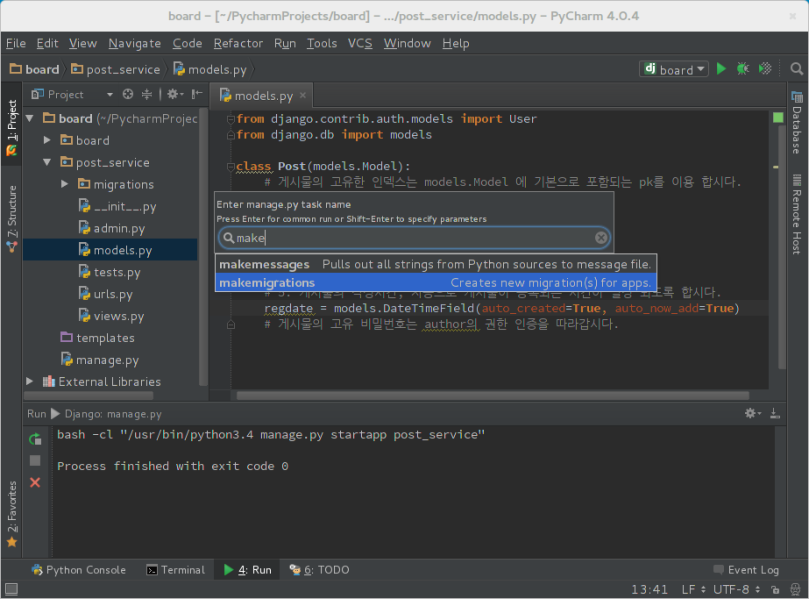Click board breadcrumb in navigation bar
The image size is (809, 599).
click(35, 69)
